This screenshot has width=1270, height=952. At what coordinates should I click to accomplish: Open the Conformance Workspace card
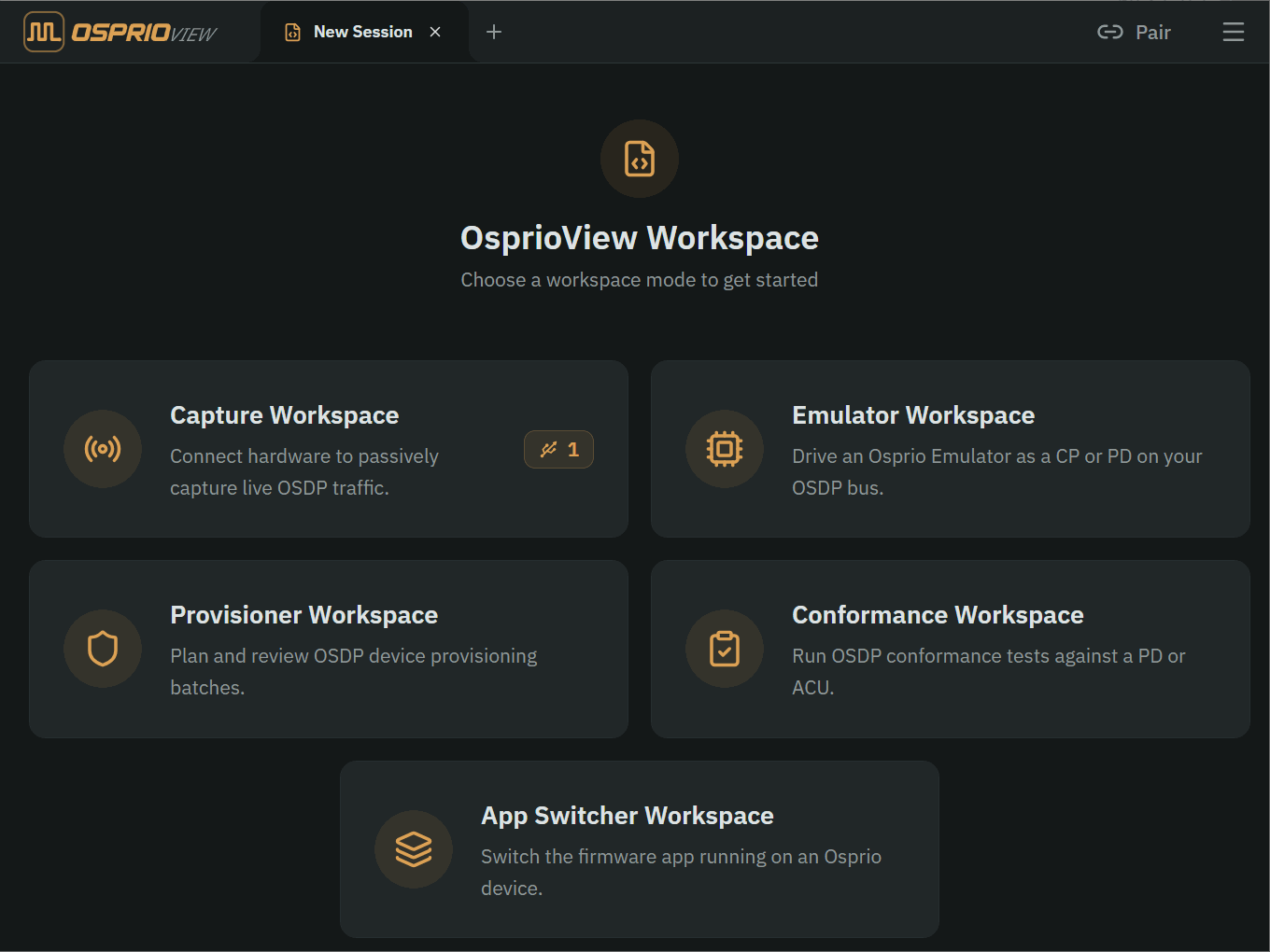(x=951, y=649)
